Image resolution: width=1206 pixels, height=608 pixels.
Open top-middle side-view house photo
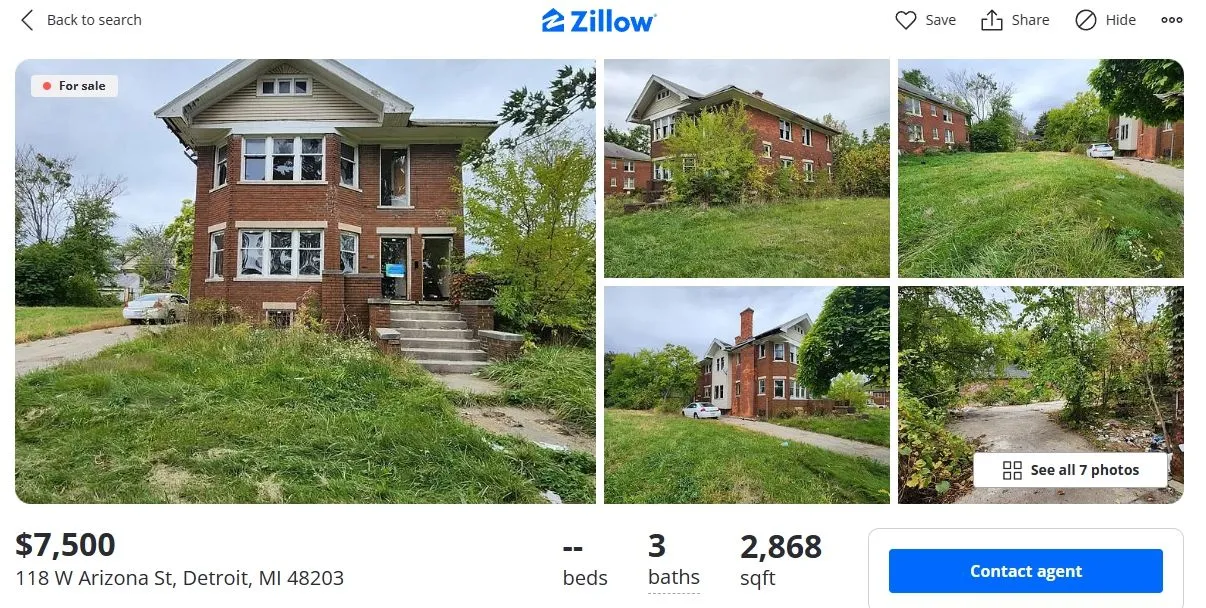click(747, 168)
